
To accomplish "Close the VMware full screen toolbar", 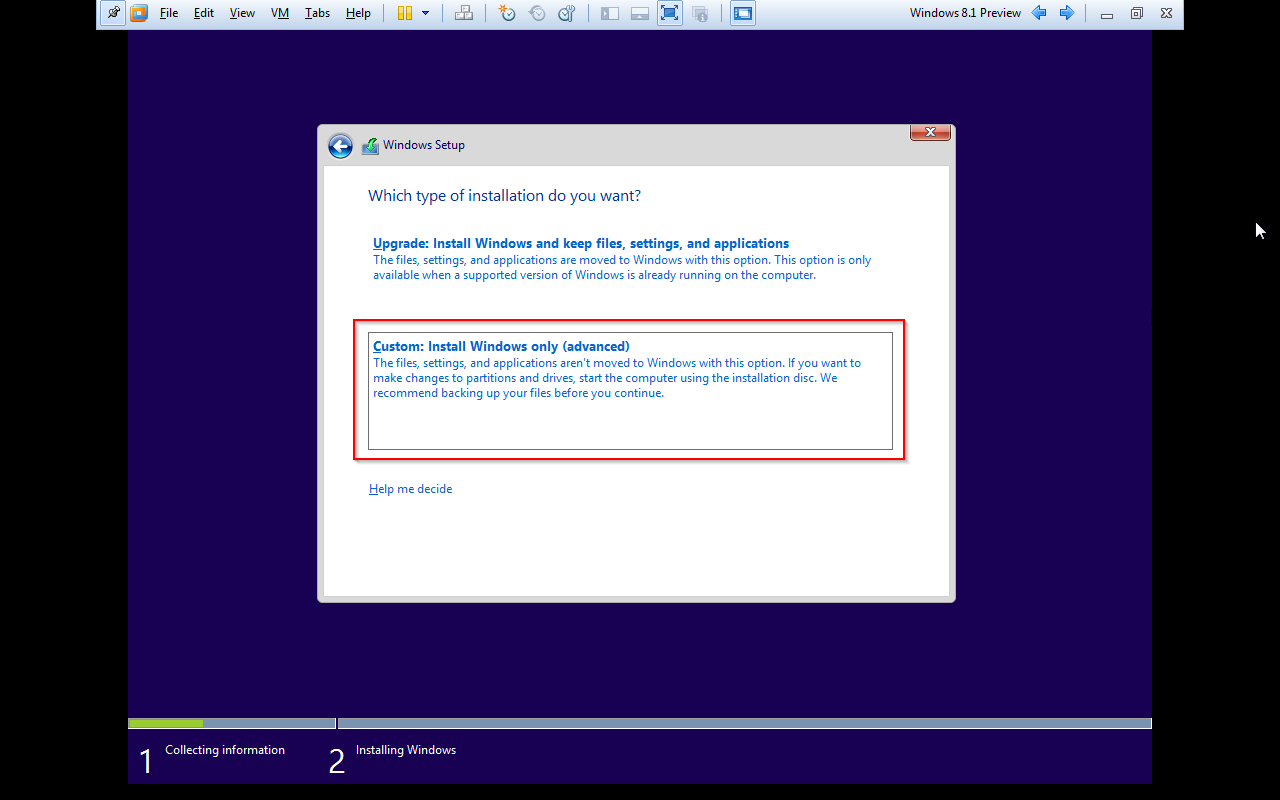I will tap(1166, 13).
